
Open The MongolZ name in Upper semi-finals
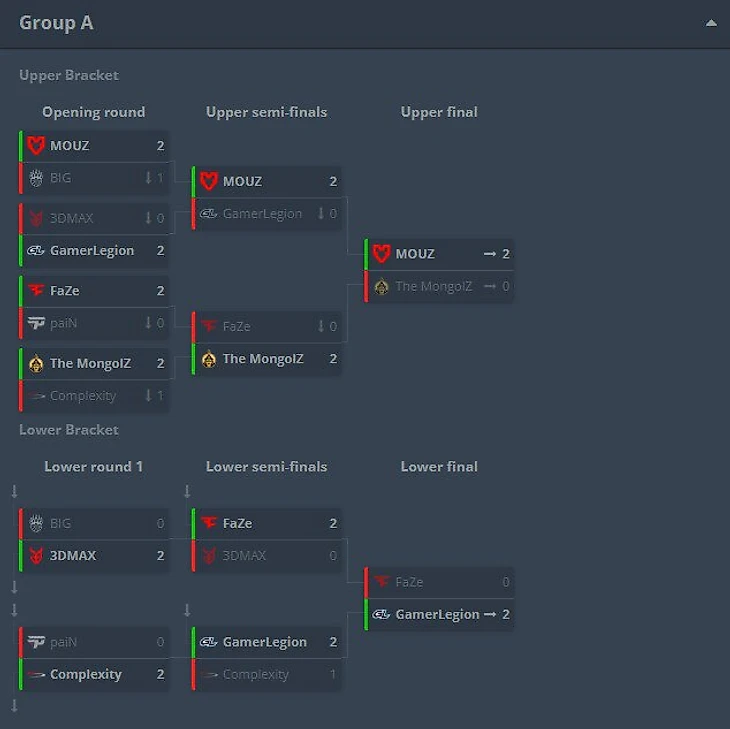point(263,359)
